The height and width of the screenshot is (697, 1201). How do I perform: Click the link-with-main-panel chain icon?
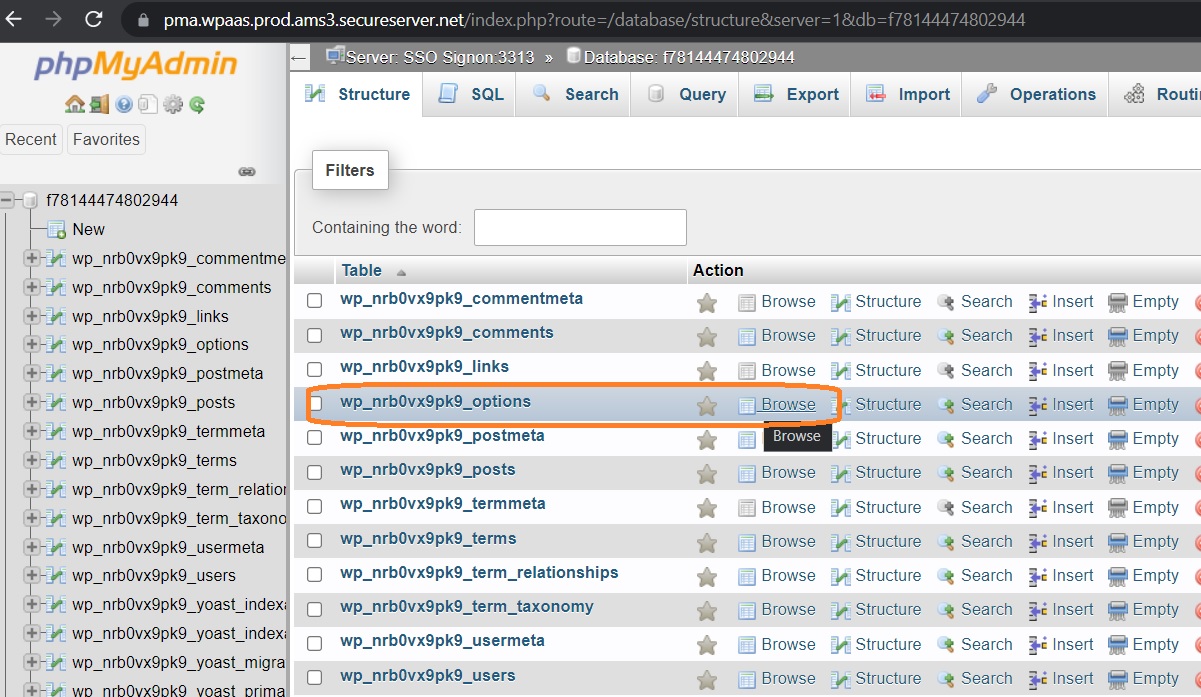(247, 172)
